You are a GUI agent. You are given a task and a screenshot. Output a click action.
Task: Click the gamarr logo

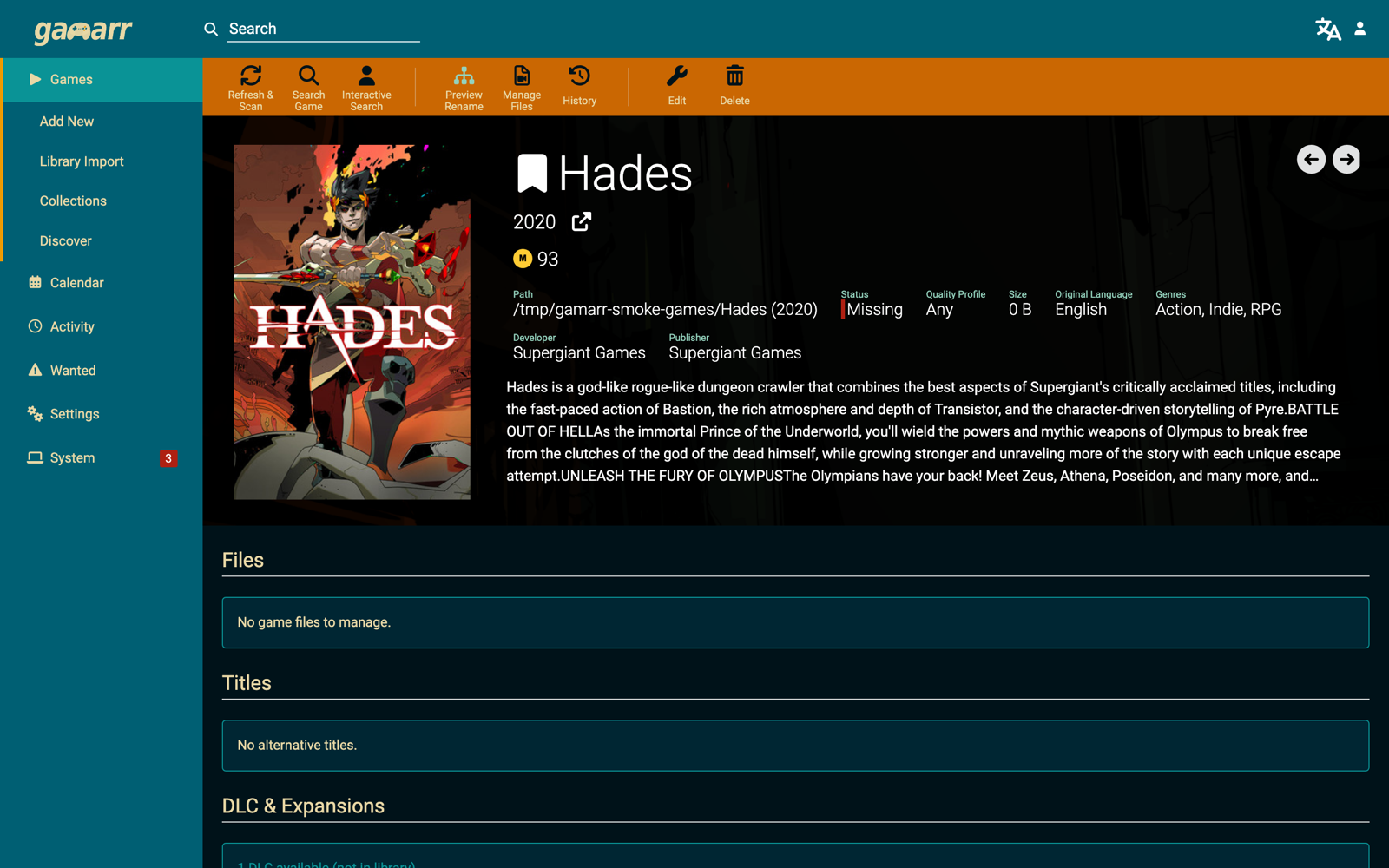83,30
